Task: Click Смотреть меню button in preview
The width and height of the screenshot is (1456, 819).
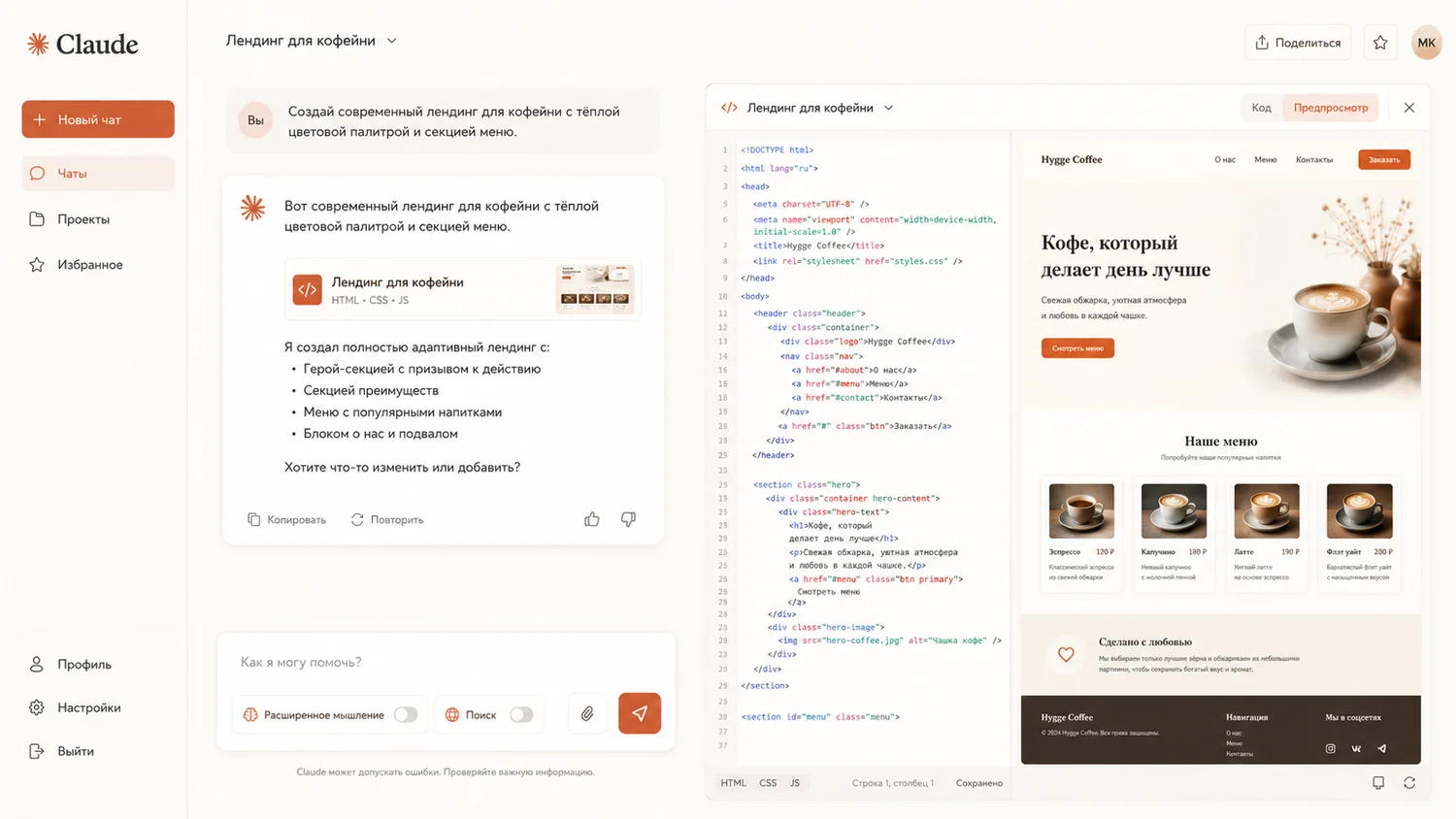Action: 1077,348
